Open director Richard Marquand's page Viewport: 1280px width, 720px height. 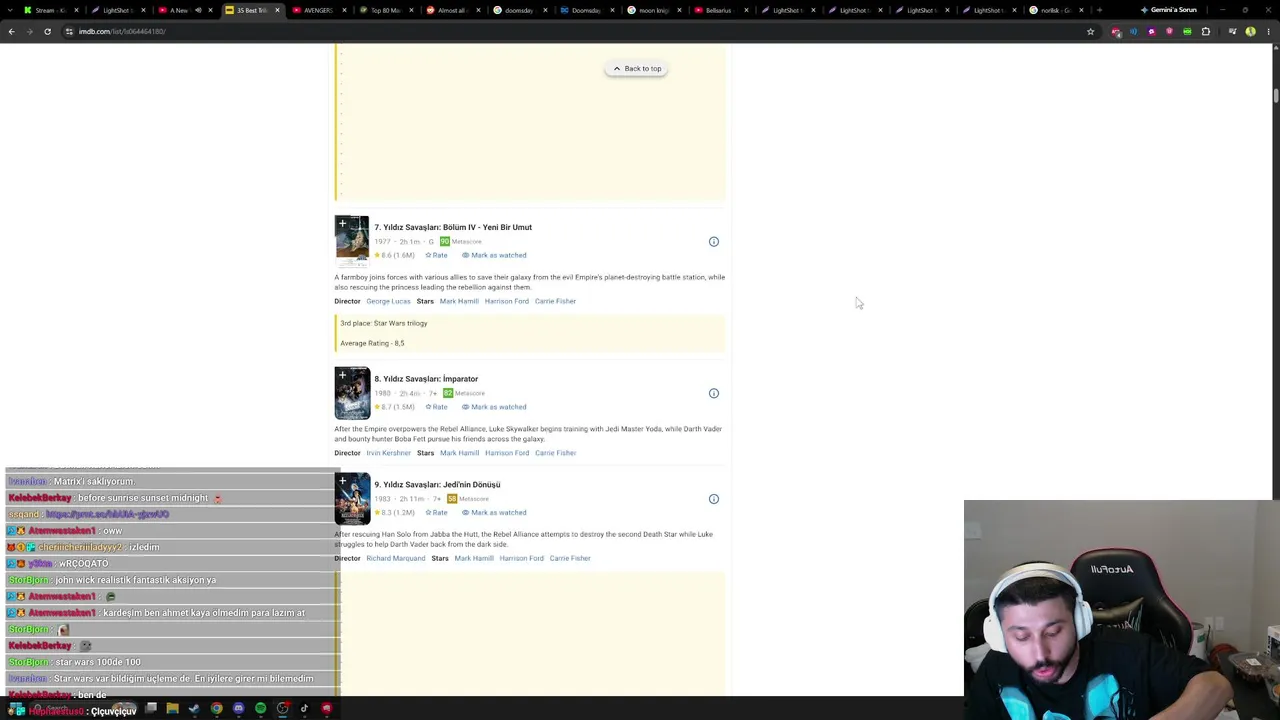395,558
